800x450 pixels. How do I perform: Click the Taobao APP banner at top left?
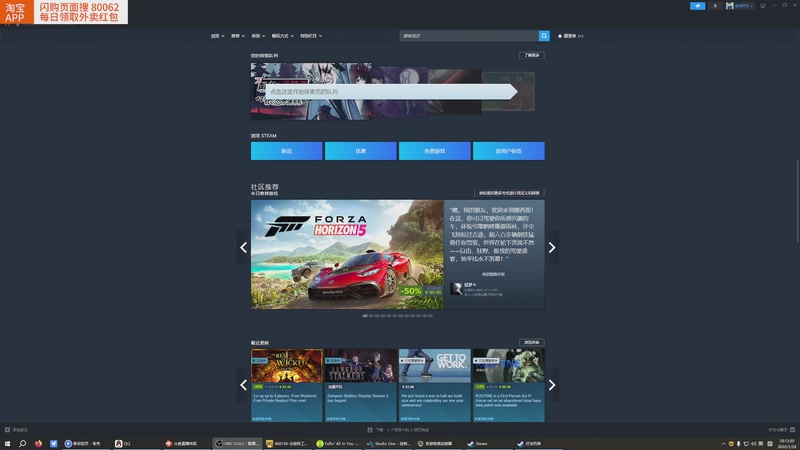64,12
